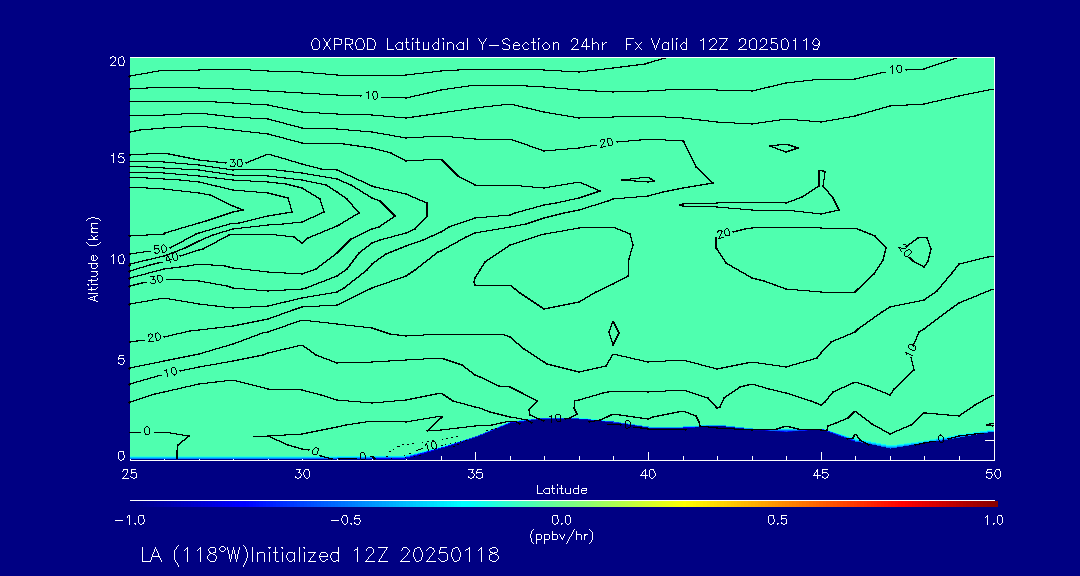Click the color bar label -1.0
Viewport: 1080px width, 576px height.
click(x=129, y=521)
